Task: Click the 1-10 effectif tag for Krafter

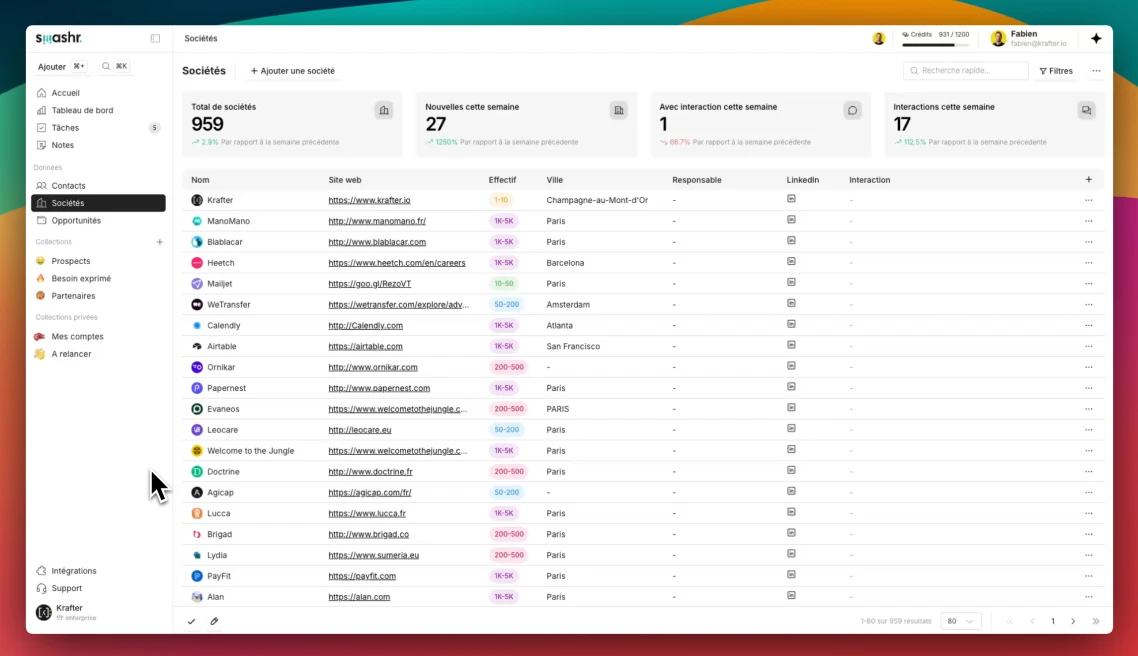Action: (501, 200)
